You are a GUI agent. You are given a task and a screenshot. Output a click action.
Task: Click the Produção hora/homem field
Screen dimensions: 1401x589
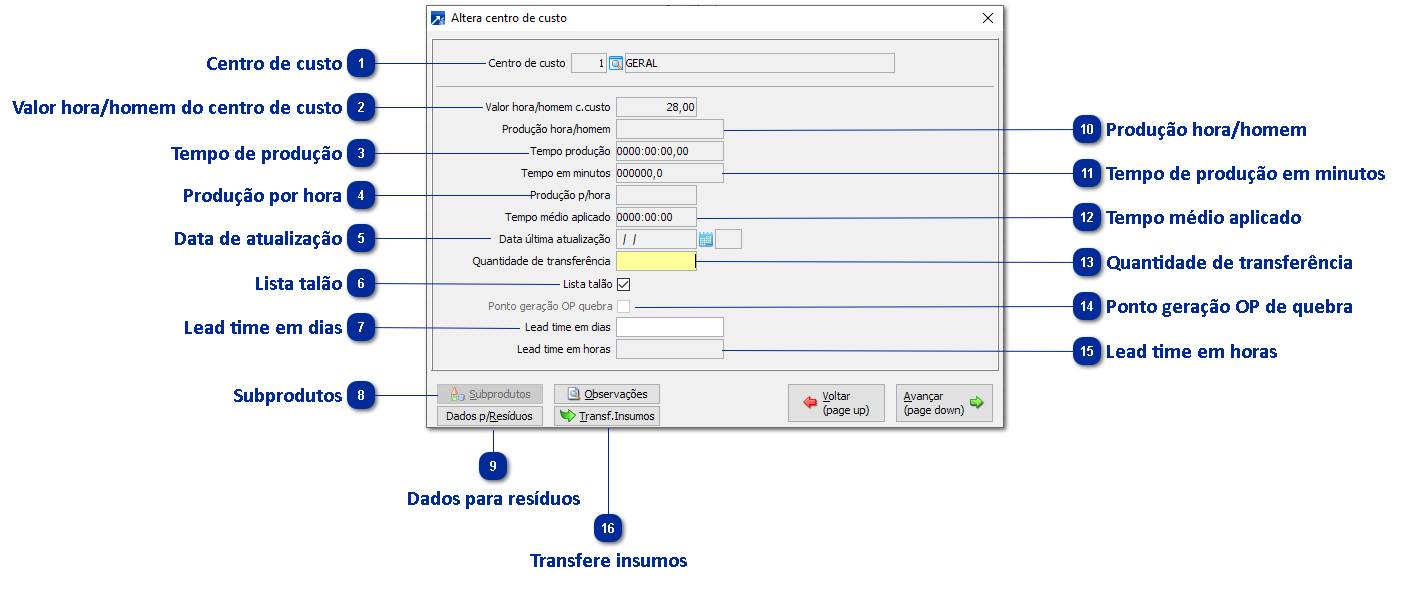(x=669, y=129)
